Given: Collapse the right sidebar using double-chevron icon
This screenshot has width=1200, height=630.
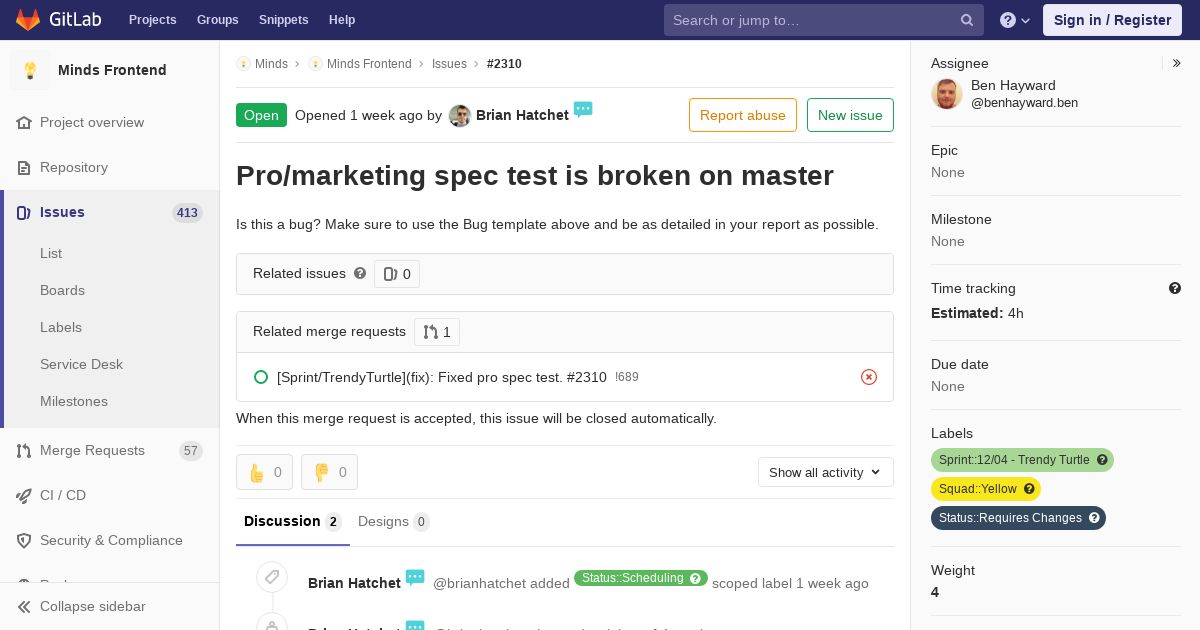Looking at the screenshot, I should pyautogui.click(x=1177, y=63).
